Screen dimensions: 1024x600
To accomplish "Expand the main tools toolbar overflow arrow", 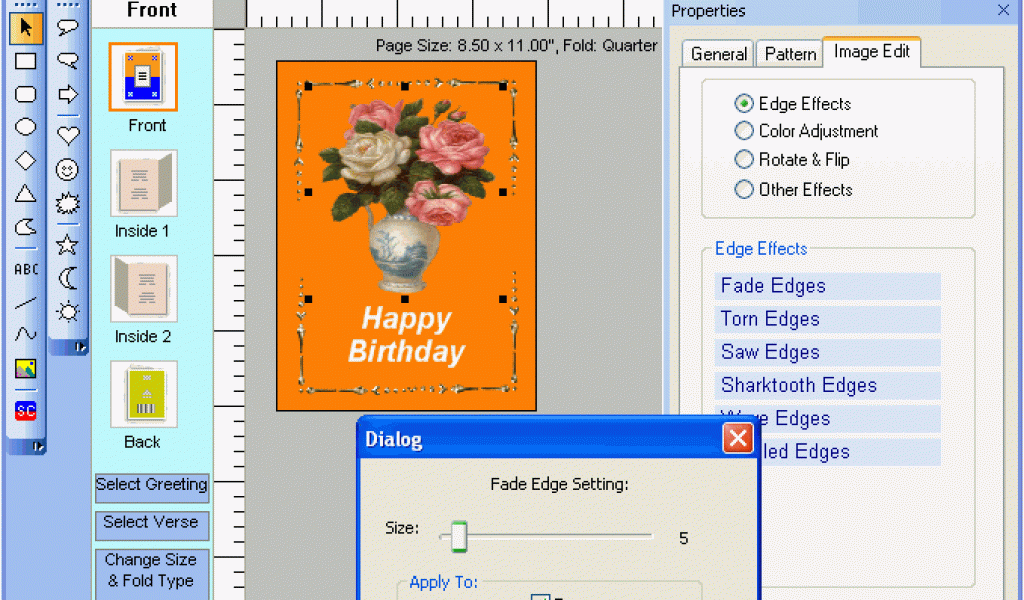I will [39, 446].
